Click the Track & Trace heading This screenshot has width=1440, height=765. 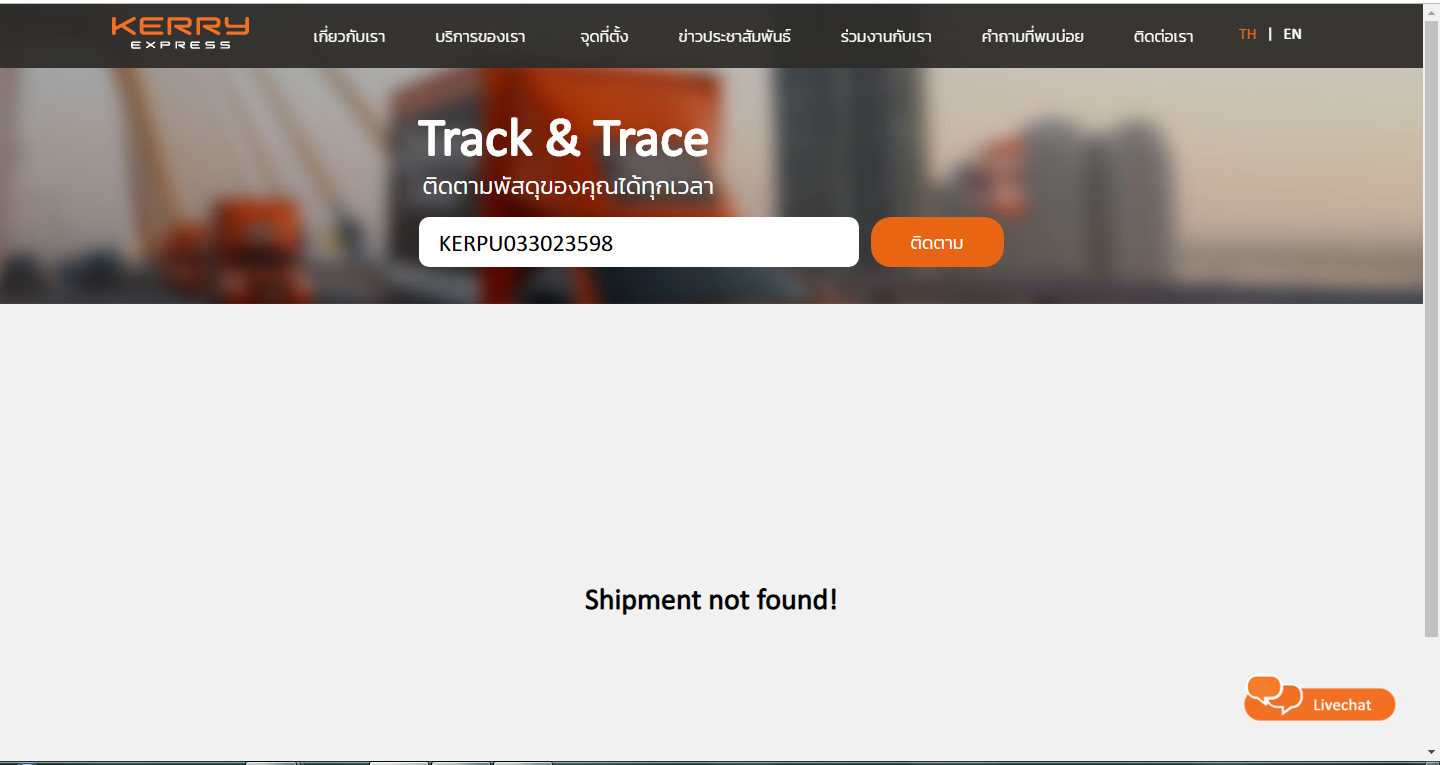(563, 138)
